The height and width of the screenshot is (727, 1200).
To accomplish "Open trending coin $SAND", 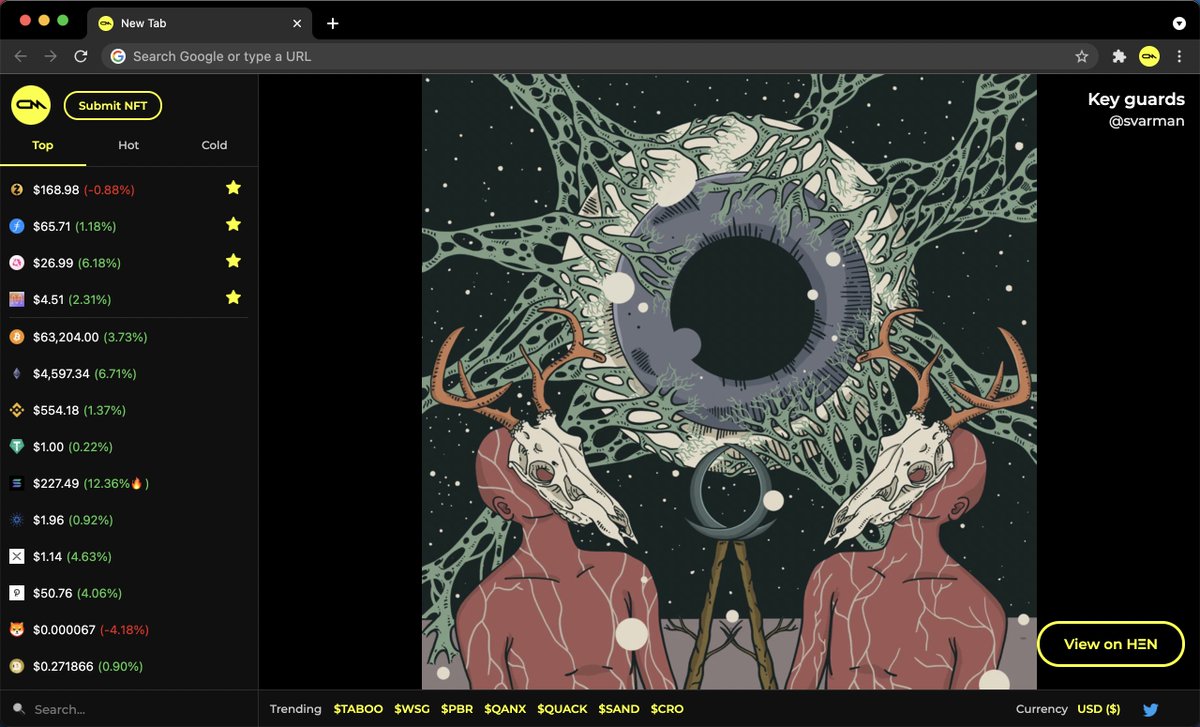I will [619, 709].
